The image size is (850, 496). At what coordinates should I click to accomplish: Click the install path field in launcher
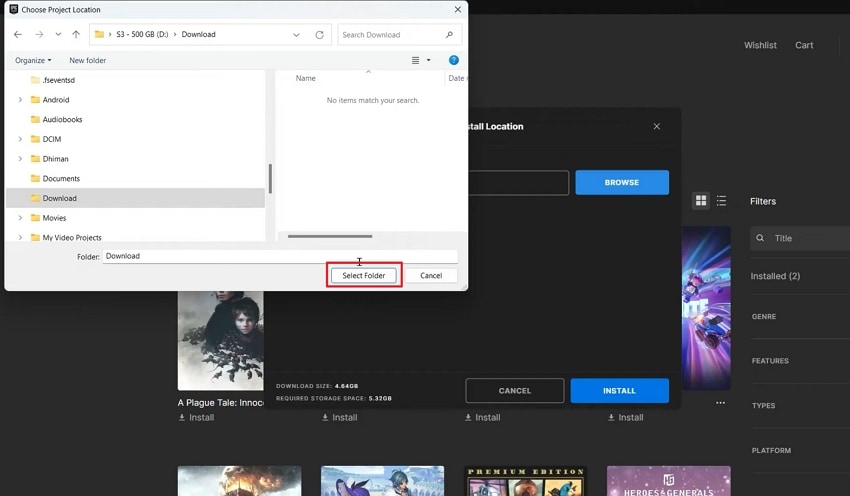click(518, 183)
